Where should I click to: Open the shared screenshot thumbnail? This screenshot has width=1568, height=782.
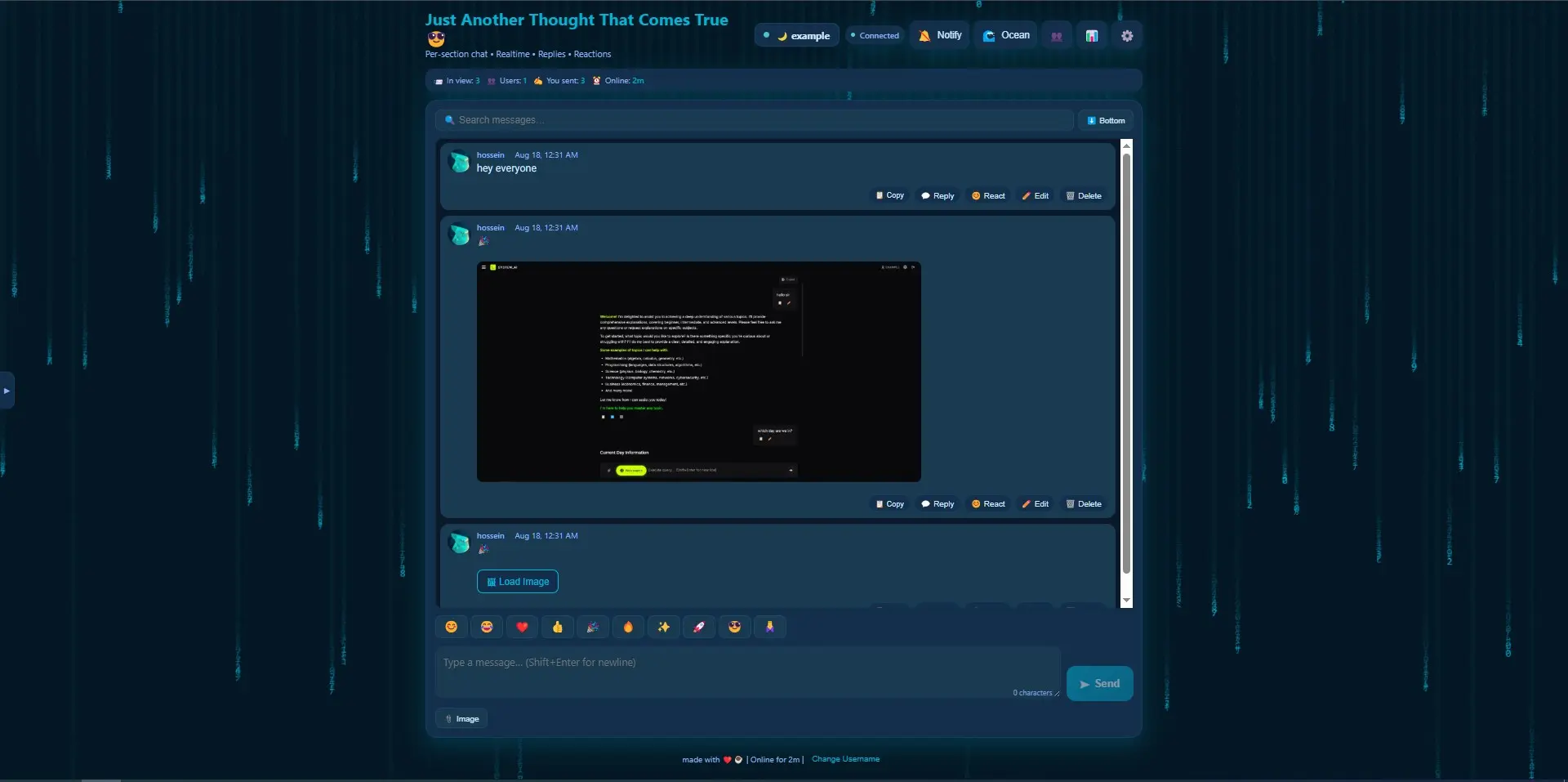[698, 372]
